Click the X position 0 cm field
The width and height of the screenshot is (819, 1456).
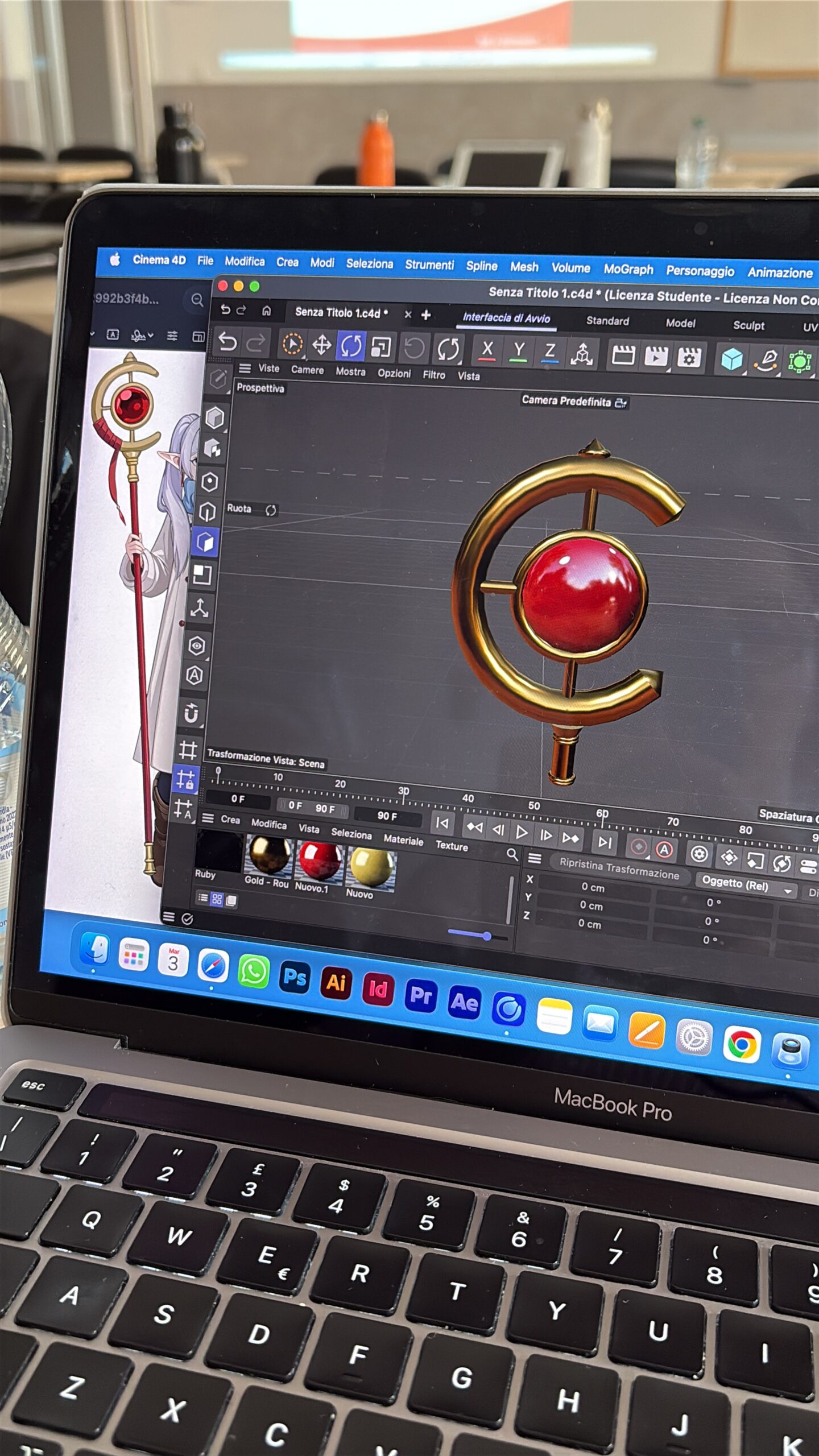pos(593,887)
